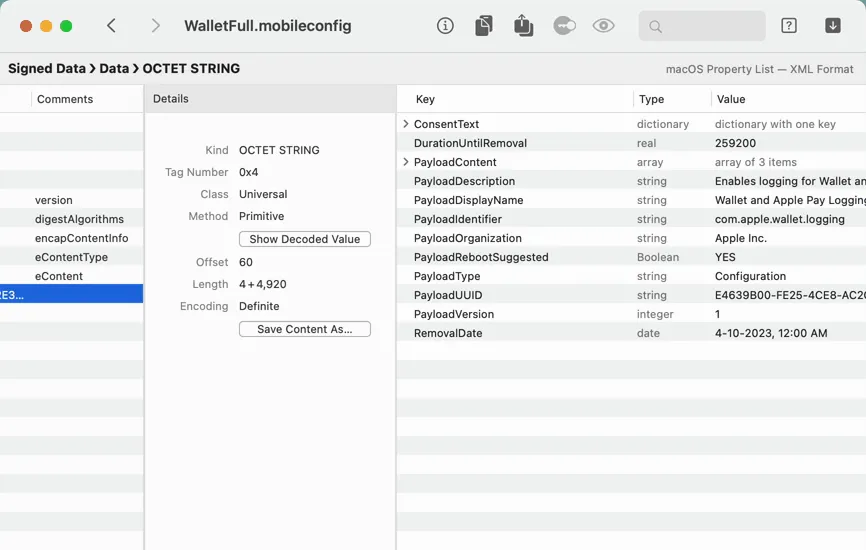The width and height of the screenshot is (866, 550).
Task: Expand the PayloadContent array row
Action: coord(406,162)
